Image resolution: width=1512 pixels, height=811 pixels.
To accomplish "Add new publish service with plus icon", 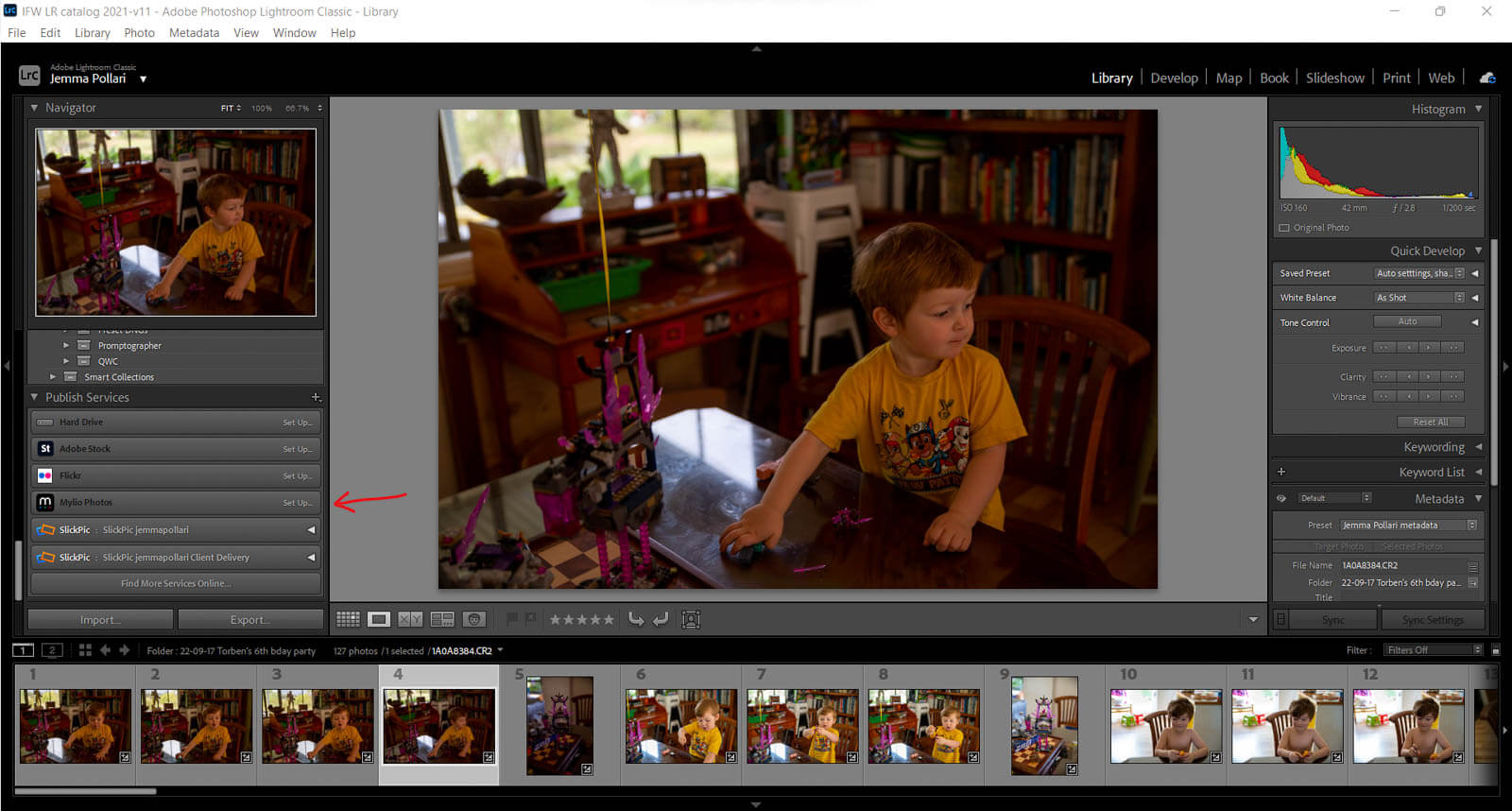I will 316,397.
